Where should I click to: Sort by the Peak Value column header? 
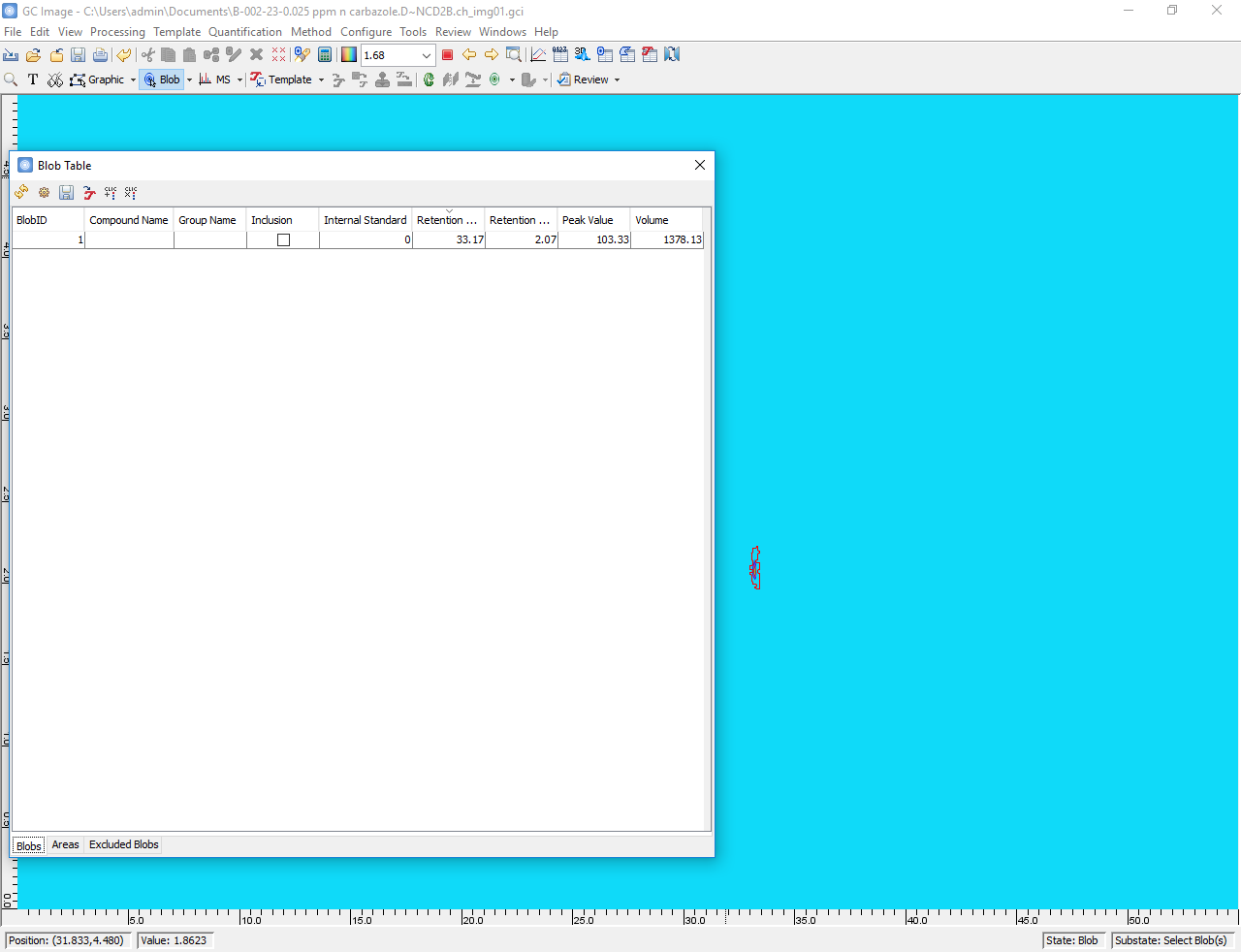click(x=594, y=220)
